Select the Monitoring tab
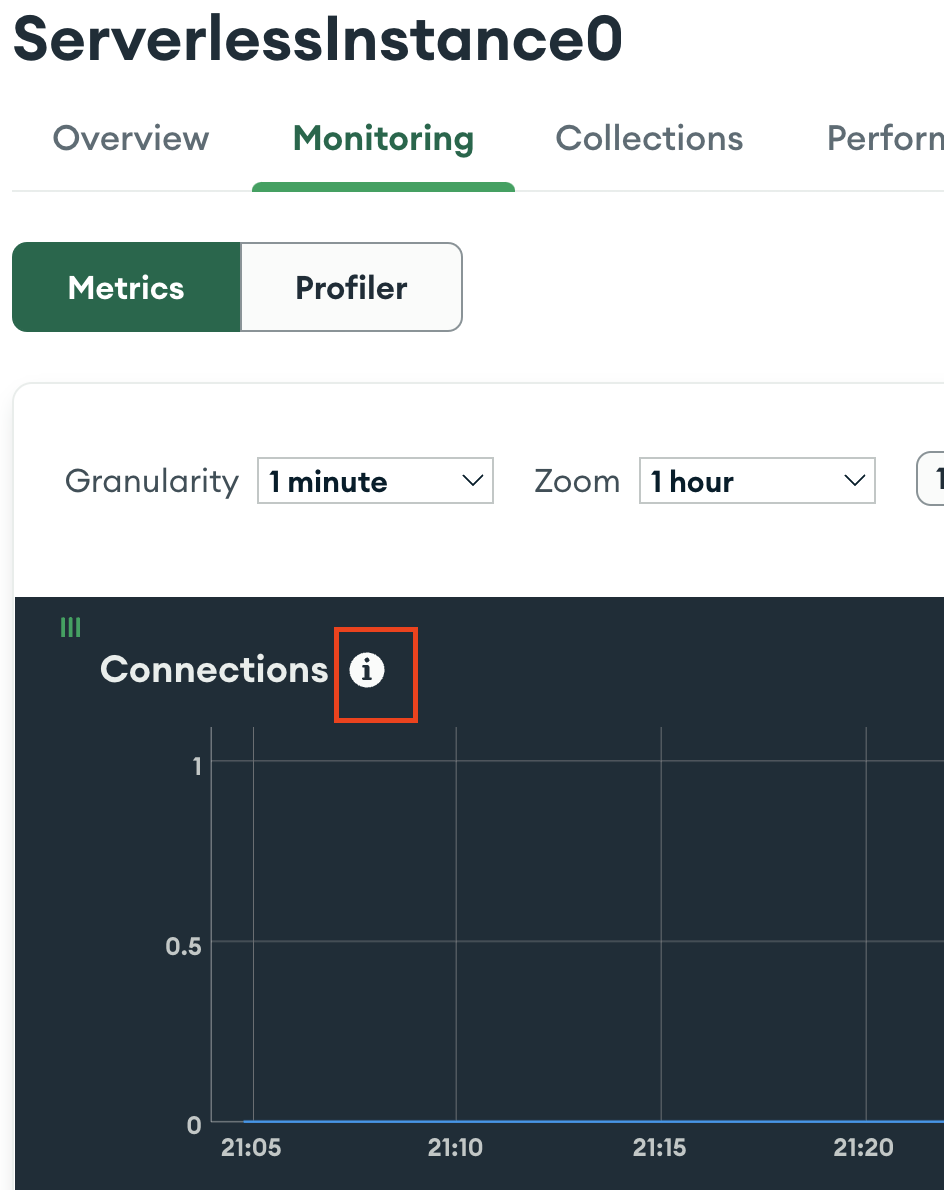Viewport: 944px width, 1190px height. 383,138
